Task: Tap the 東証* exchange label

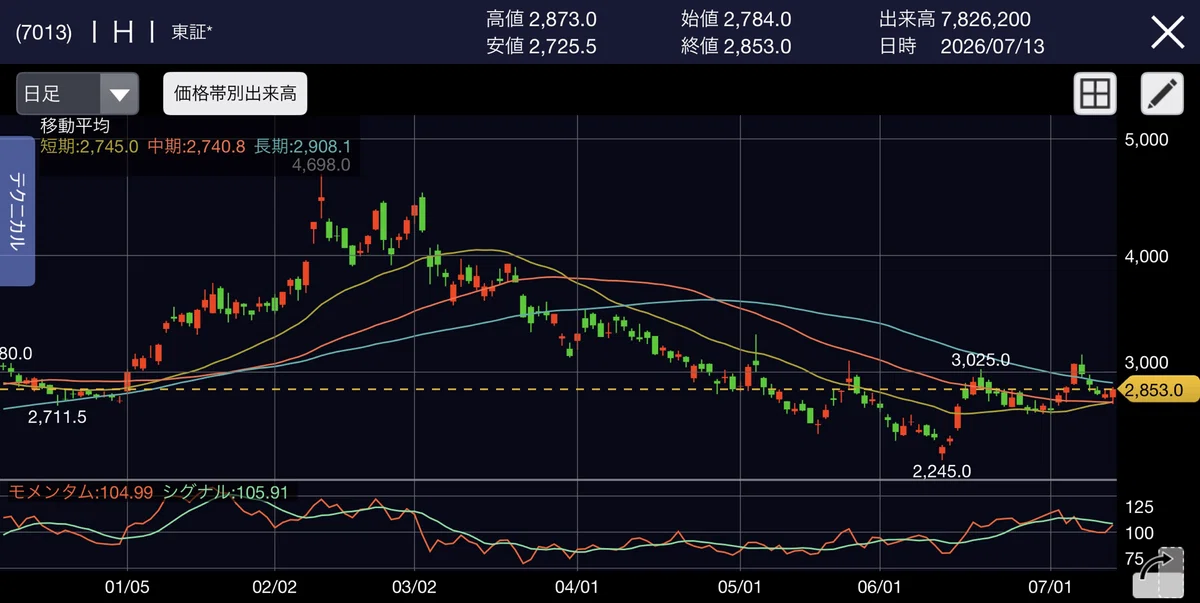Action: pyautogui.click(x=192, y=32)
